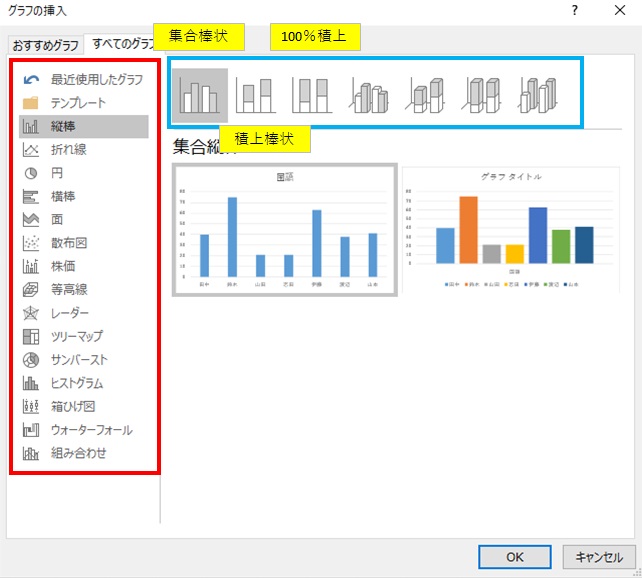Viewport: 642px width, 578px height.
Task: Select 株価 text entry
Action: pos(63,266)
